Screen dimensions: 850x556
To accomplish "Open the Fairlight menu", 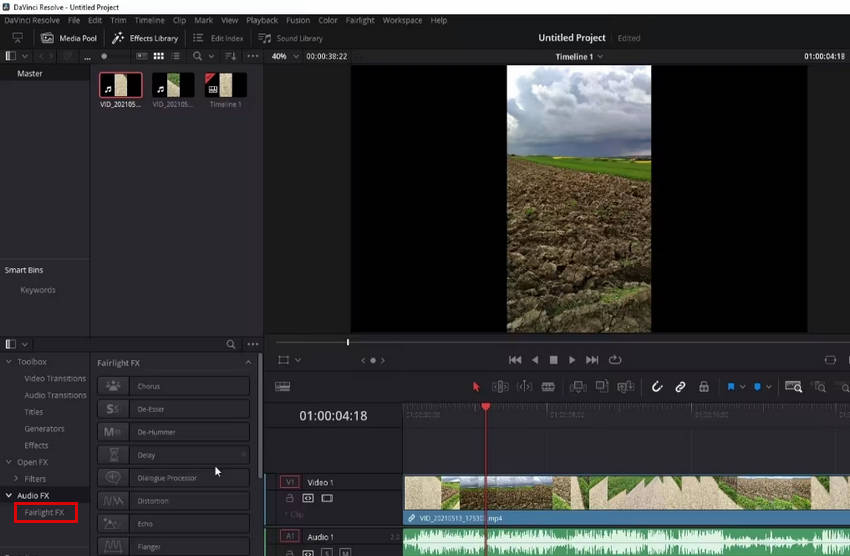I will point(360,20).
